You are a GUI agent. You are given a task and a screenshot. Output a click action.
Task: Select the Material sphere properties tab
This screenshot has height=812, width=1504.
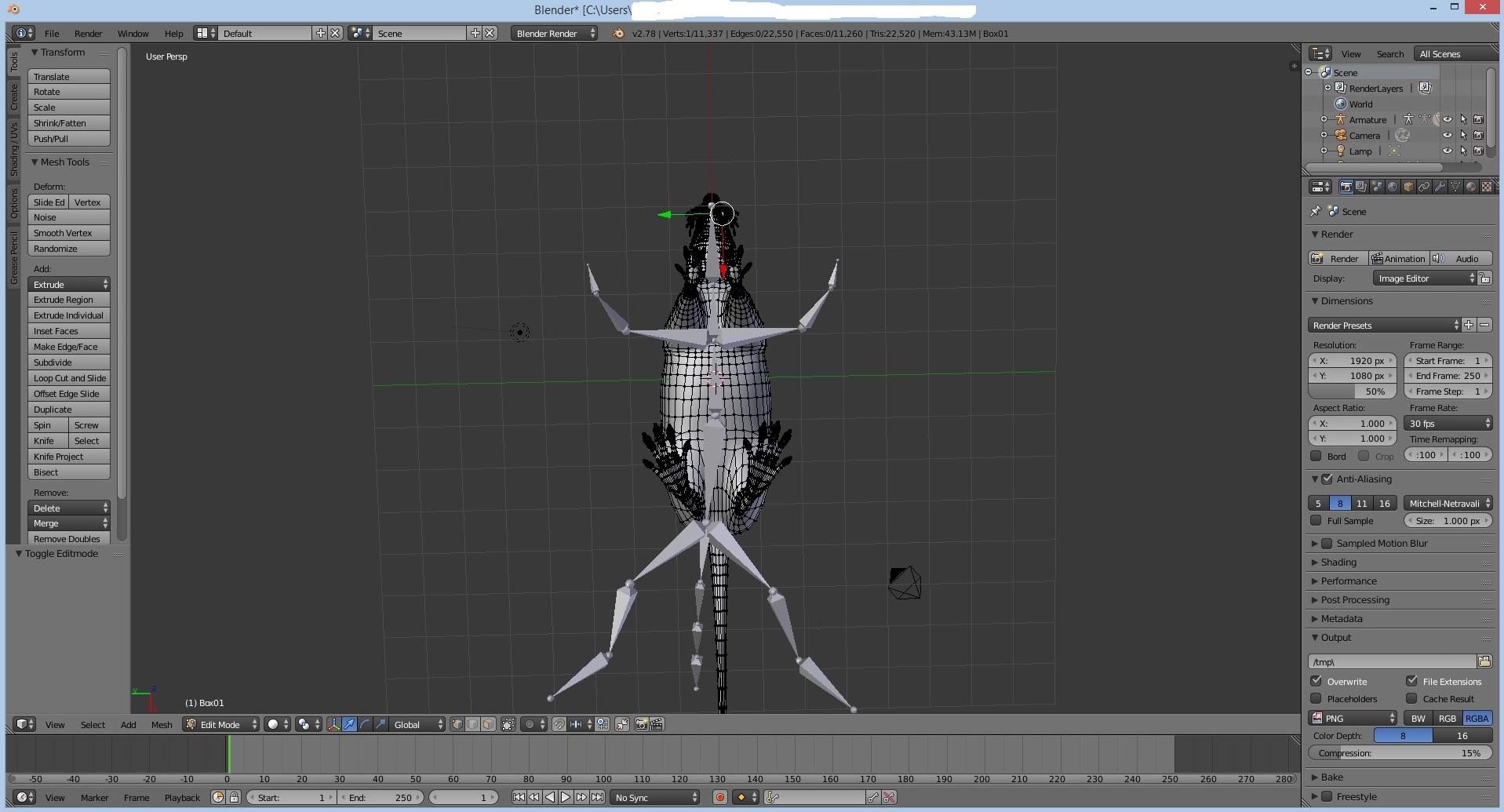1471,187
